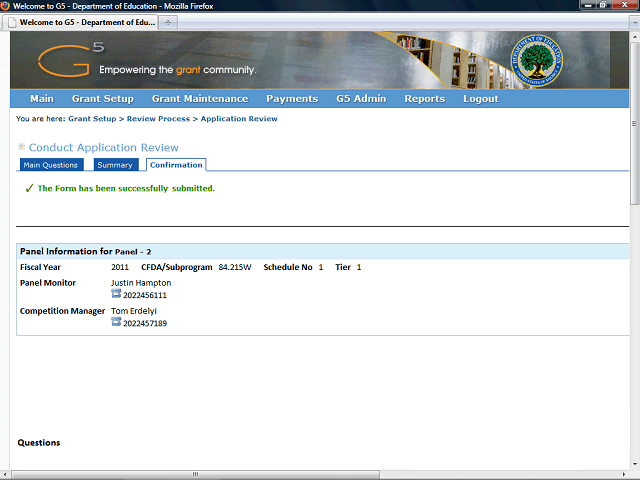Open the Payments menu
The width and height of the screenshot is (640, 480).
292,99
